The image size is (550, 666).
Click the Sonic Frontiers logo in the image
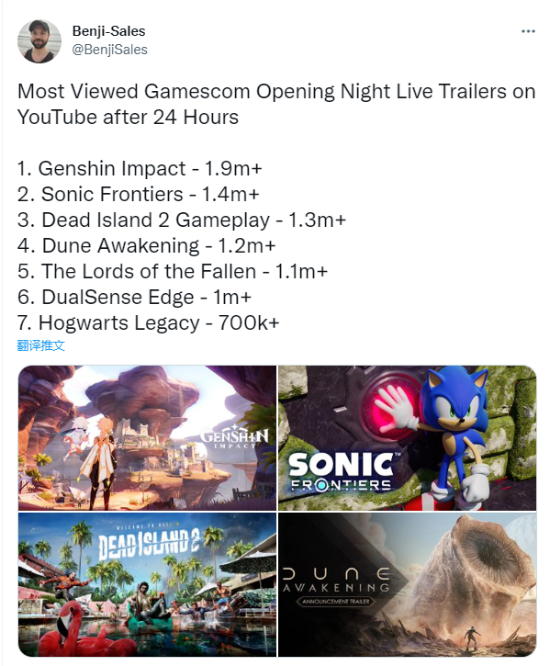(341, 471)
